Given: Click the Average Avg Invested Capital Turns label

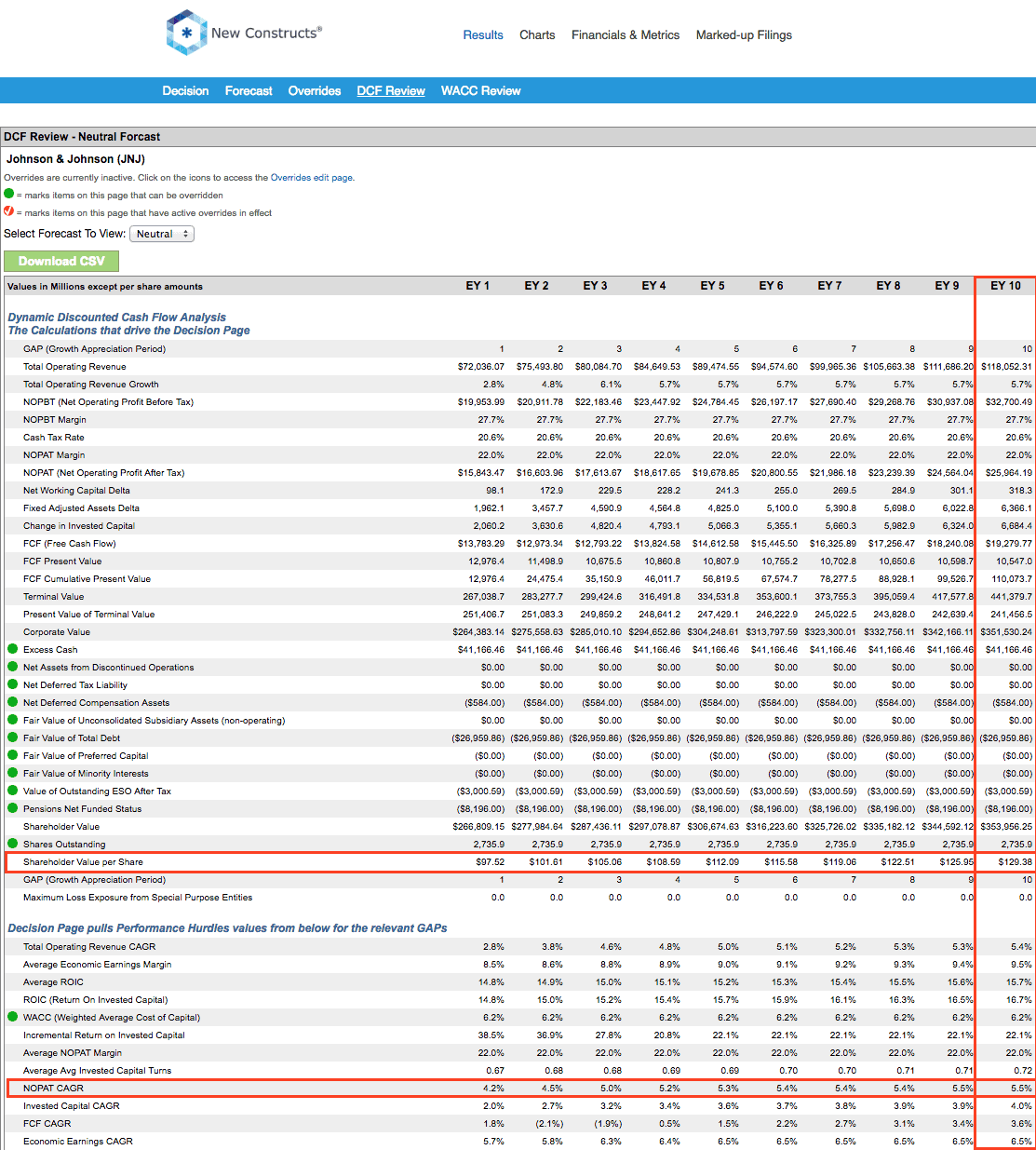Looking at the screenshot, I should [98, 1071].
